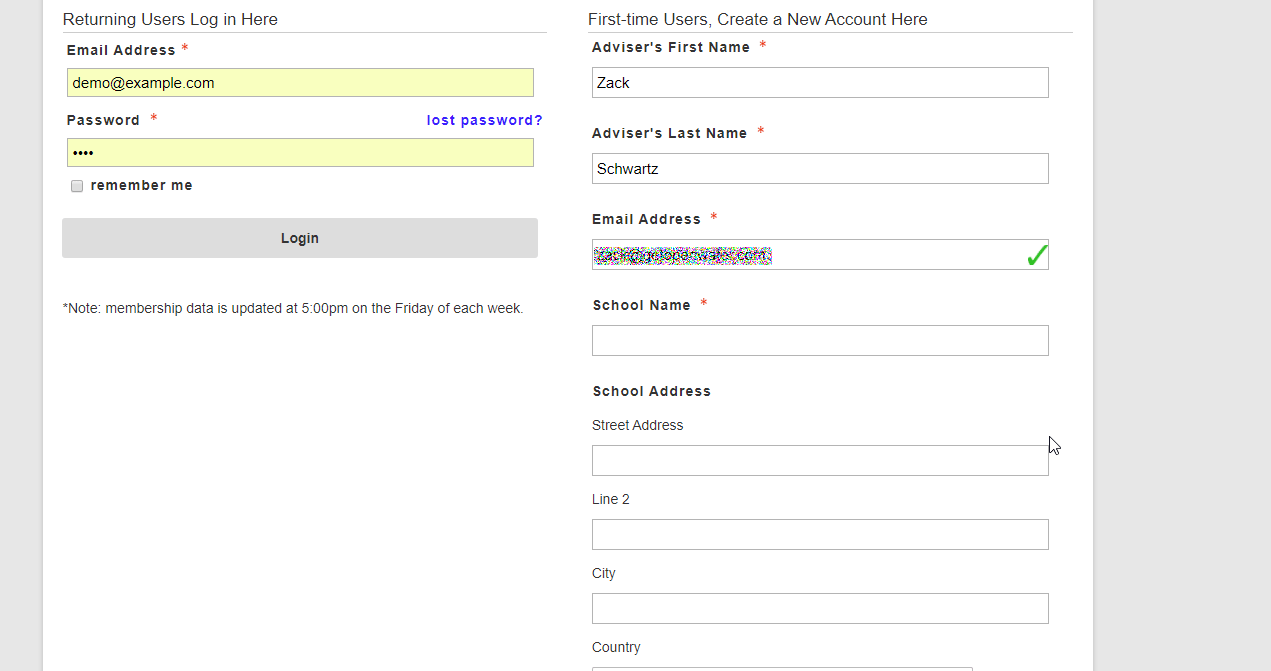Select the Line 2 address input
The image size is (1271, 671).
pyautogui.click(x=820, y=534)
